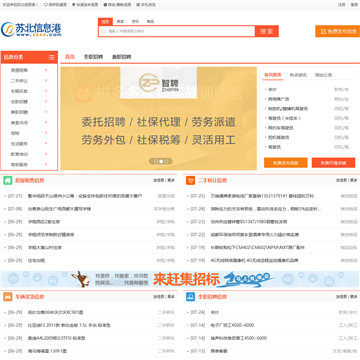360x360 pixels.
Task: Select the third carousel dot
Action: (x=166, y=161)
